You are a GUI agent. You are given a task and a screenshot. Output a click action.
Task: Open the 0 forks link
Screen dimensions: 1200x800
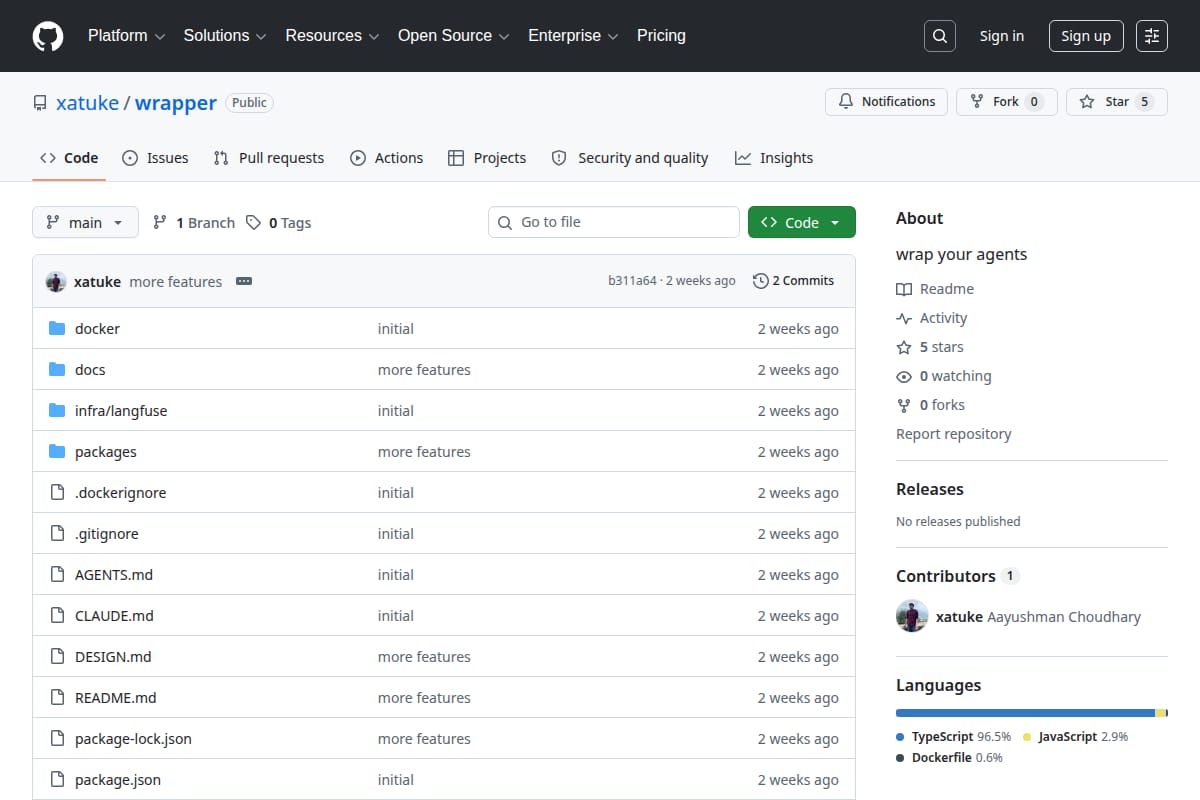[x=931, y=405]
